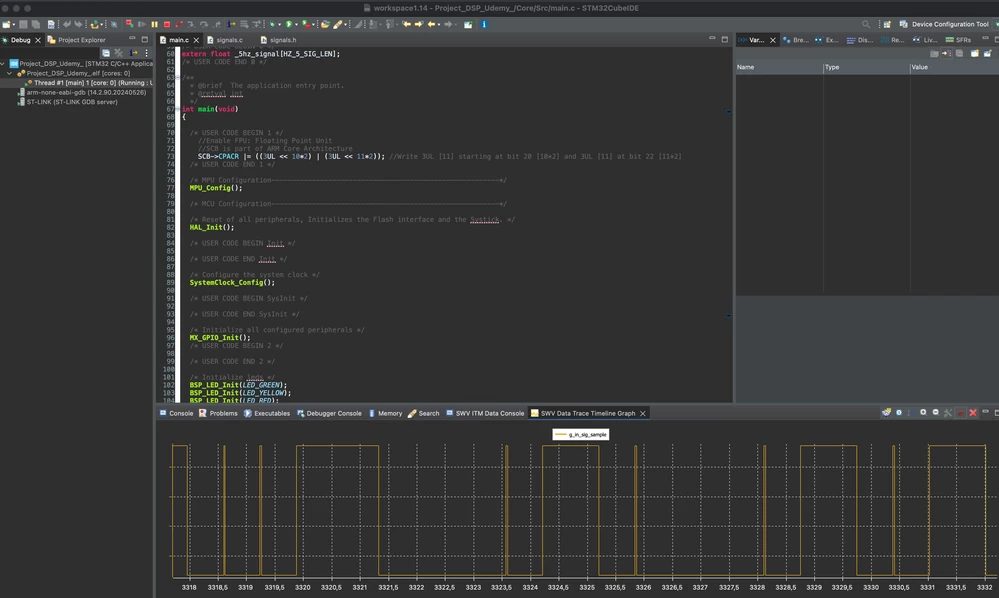Click the Name column header in Variables
Screen dimensions: 999x598
click(x=779, y=67)
